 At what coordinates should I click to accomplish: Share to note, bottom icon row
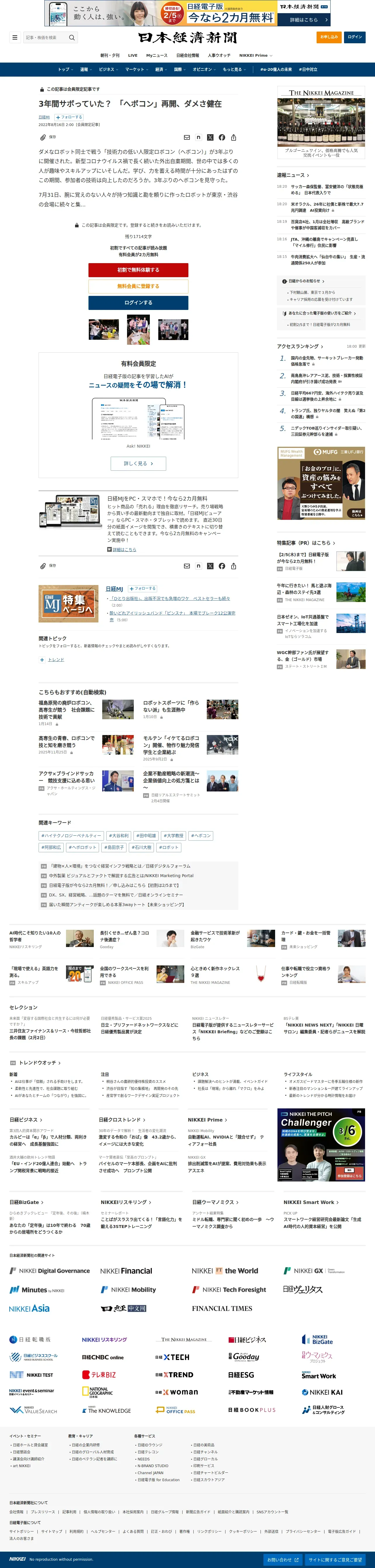198,566
